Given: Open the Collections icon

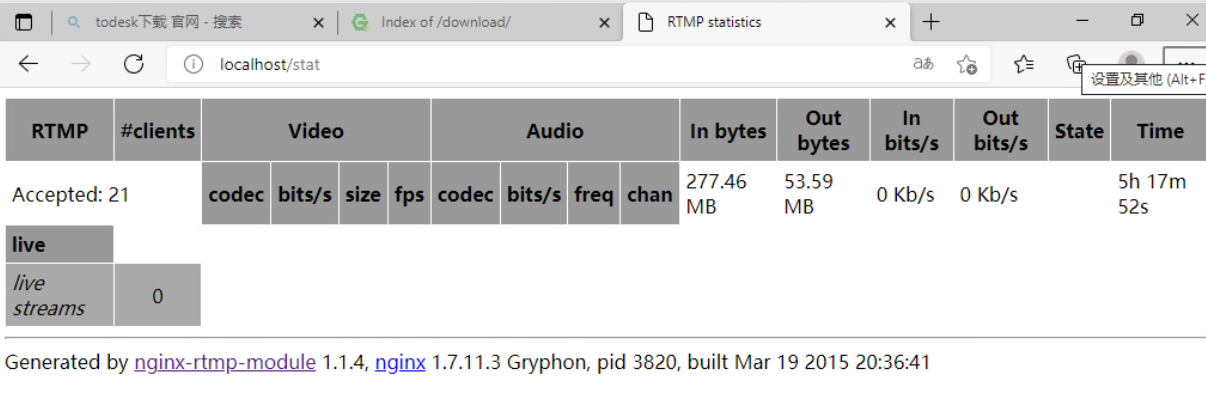Looking at the screenshot, I should click(x=1076, y=63).
